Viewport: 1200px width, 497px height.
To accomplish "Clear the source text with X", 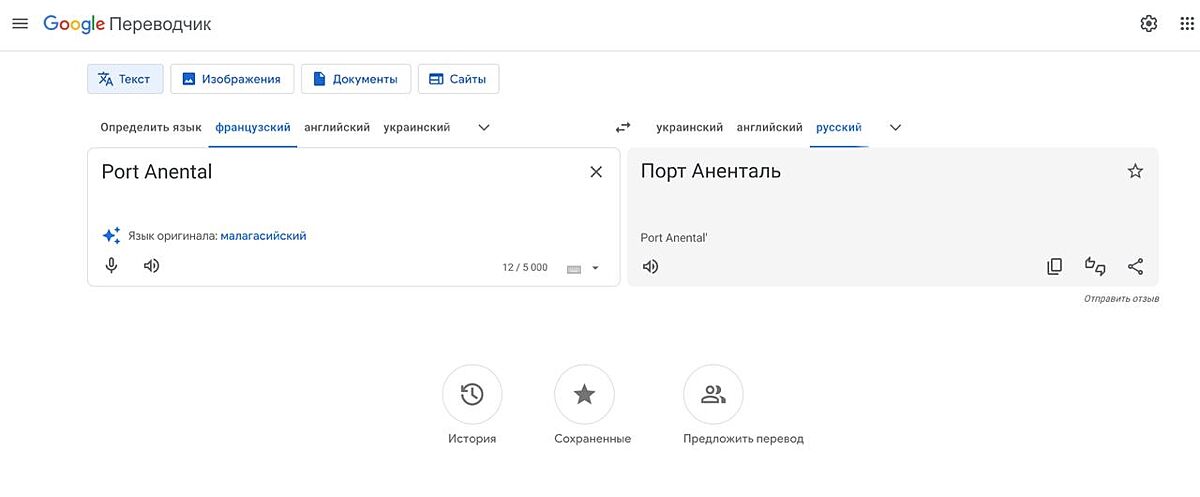I will 596,172.
